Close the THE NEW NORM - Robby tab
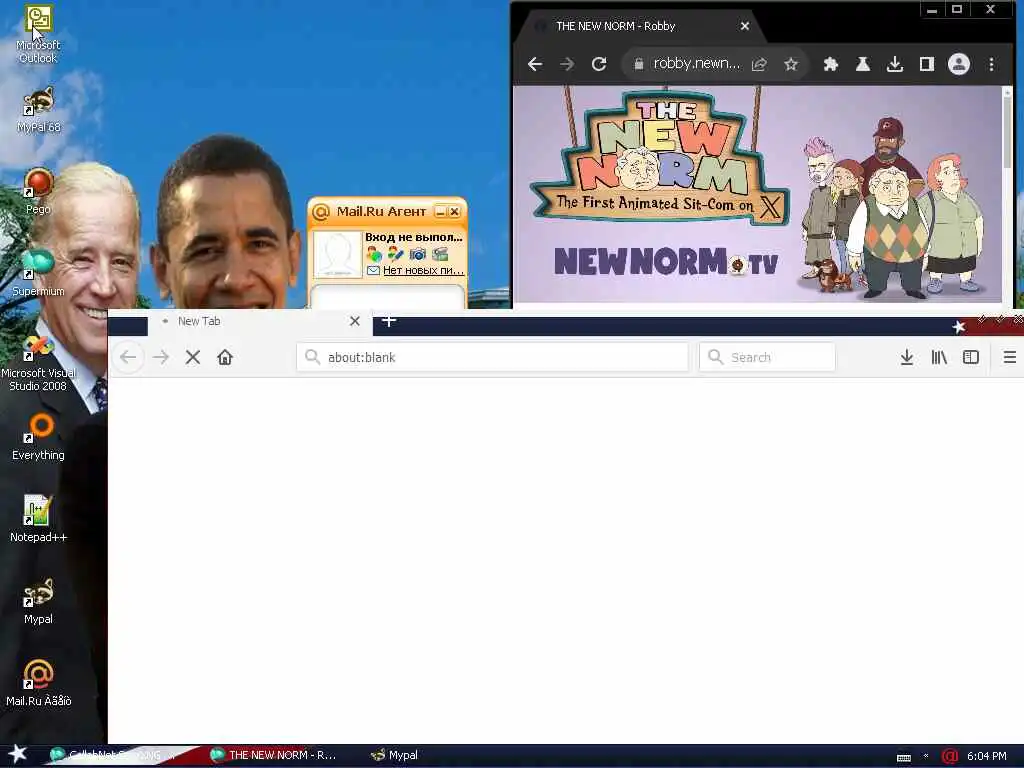The height and width of the screenshot is (768, 1024). click(745, 26)
